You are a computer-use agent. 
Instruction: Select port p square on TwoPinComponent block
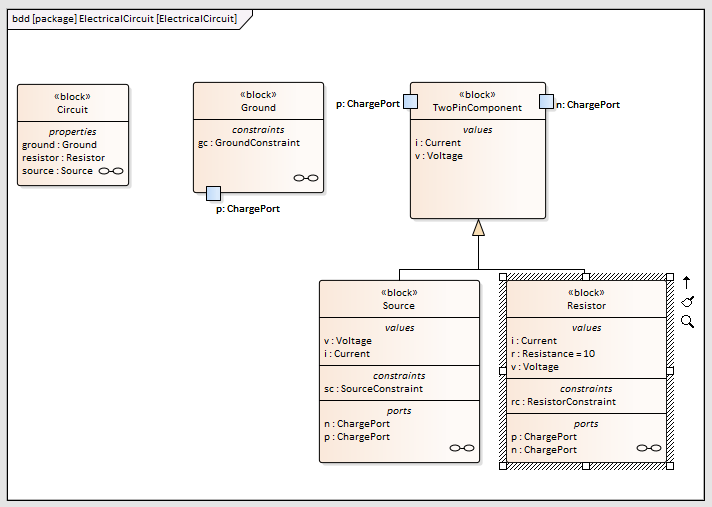410,102
